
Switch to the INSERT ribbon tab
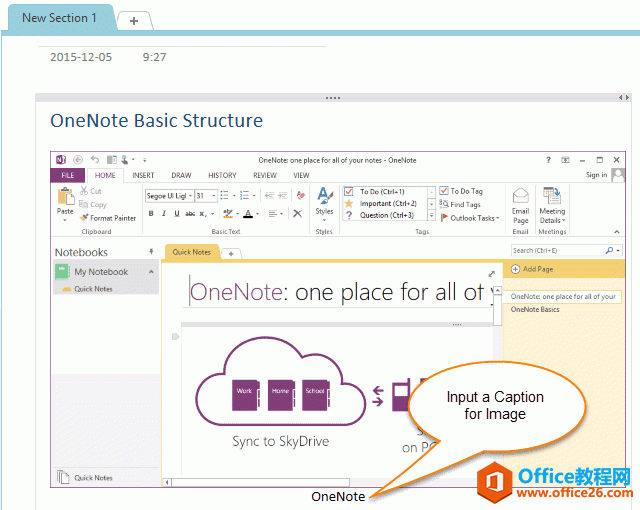click(143, 175)
